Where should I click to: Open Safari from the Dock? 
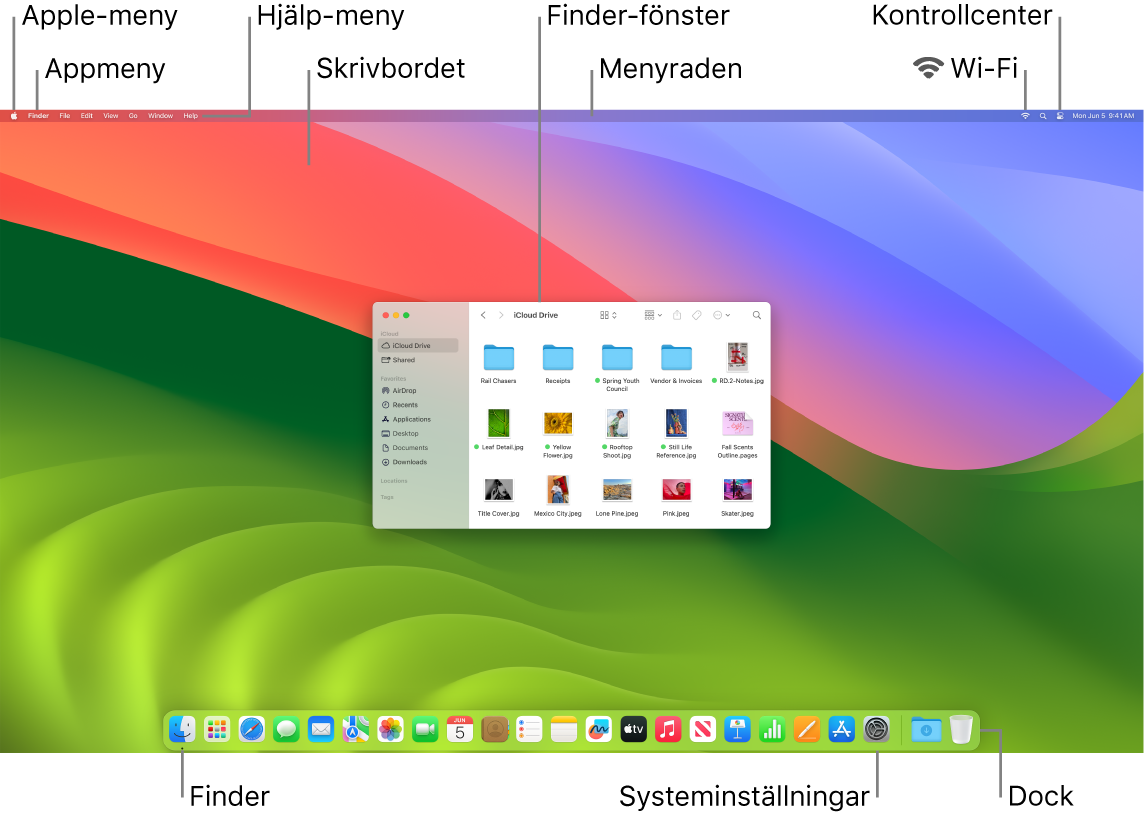[253, 729]
